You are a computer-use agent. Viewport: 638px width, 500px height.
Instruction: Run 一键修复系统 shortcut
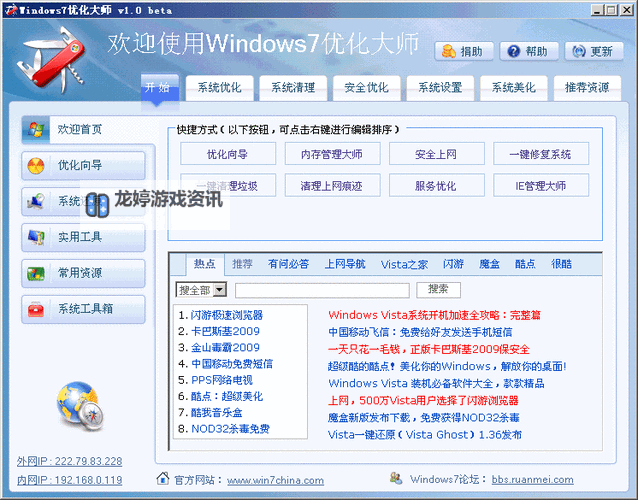pyautogui.click(x=541, y=154)
